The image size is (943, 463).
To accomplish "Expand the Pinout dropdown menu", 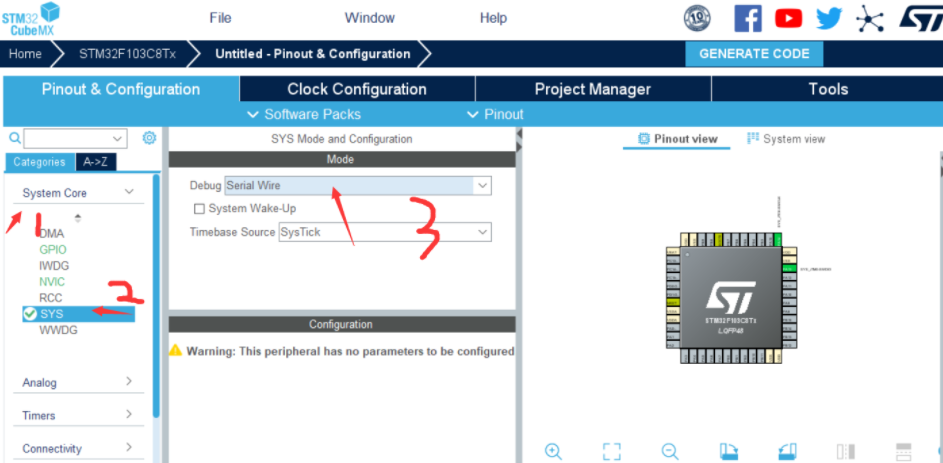I will pyautogui.click(x=495, y=114).
